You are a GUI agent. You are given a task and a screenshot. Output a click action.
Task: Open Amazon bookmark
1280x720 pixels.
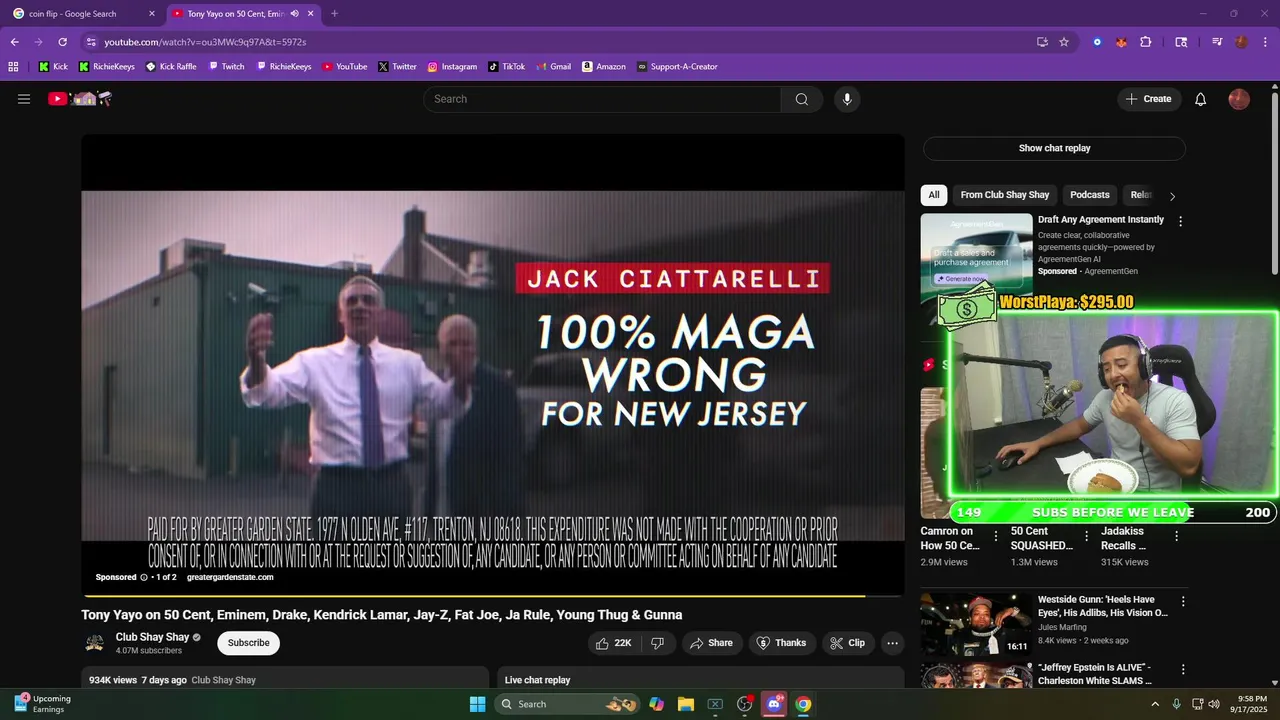(x=603, y=67)
